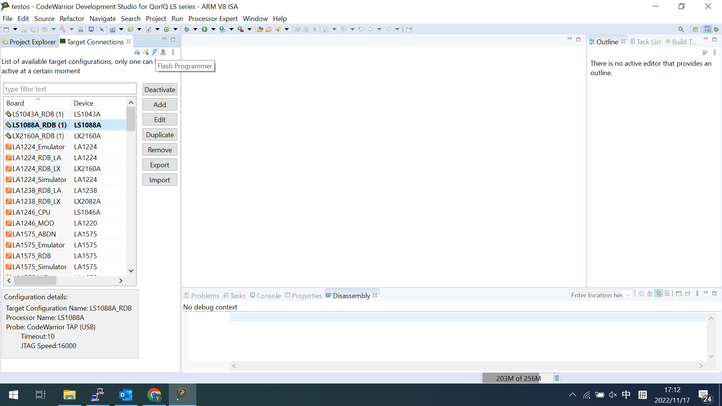Open the Refactor menu

pos(72,18)
